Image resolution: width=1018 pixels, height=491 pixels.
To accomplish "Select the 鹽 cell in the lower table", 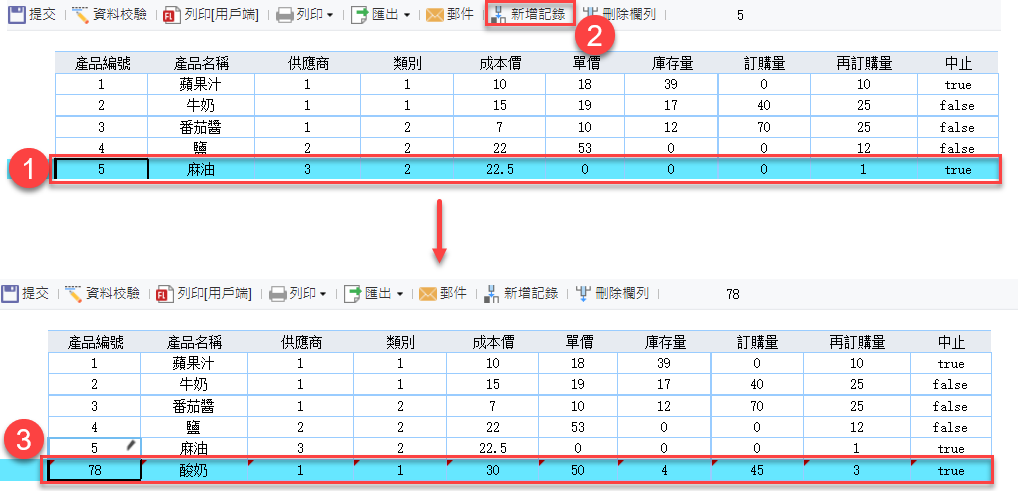I will (194, 427).
